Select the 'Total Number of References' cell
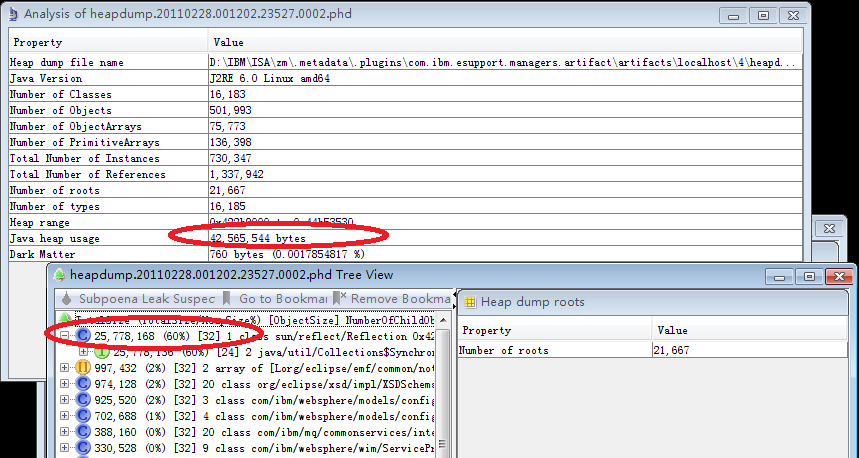Screen dimensions: 859x458 pyautogui.click(x=108, y=174)
